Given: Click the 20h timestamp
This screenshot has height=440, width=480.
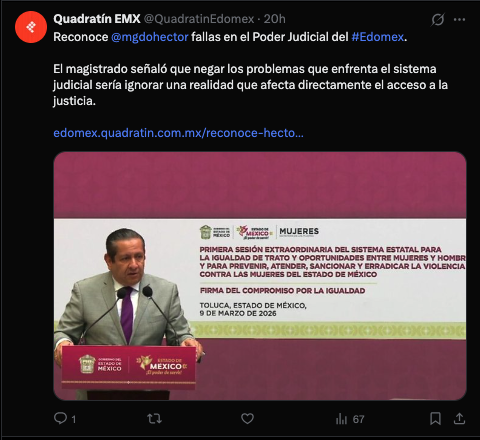Looking at the screenshot, I should (275, 19).
